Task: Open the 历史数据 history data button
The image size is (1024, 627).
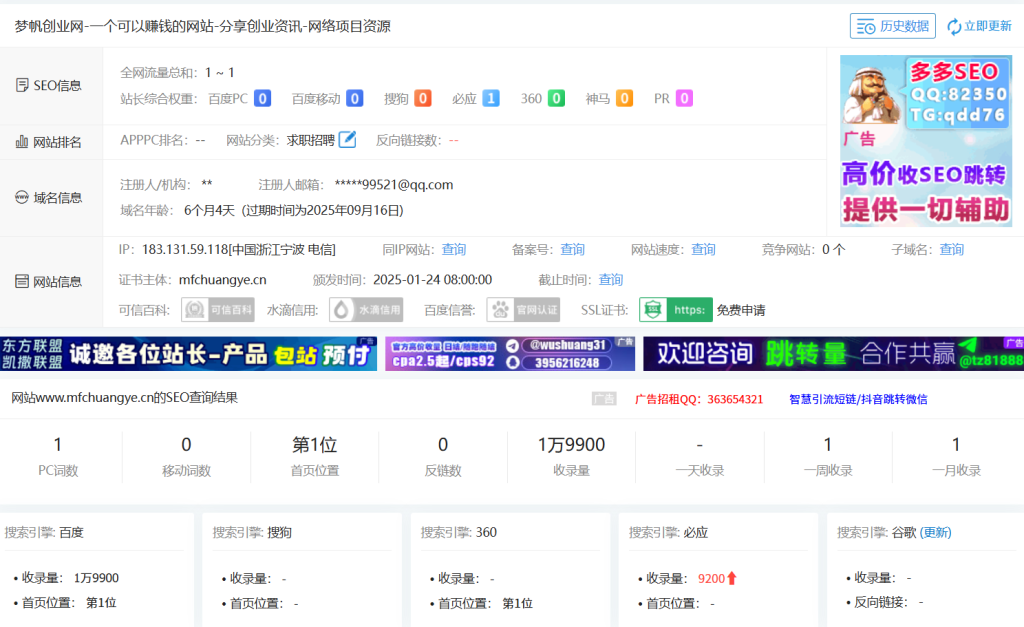Action: (x=893, y=26)
